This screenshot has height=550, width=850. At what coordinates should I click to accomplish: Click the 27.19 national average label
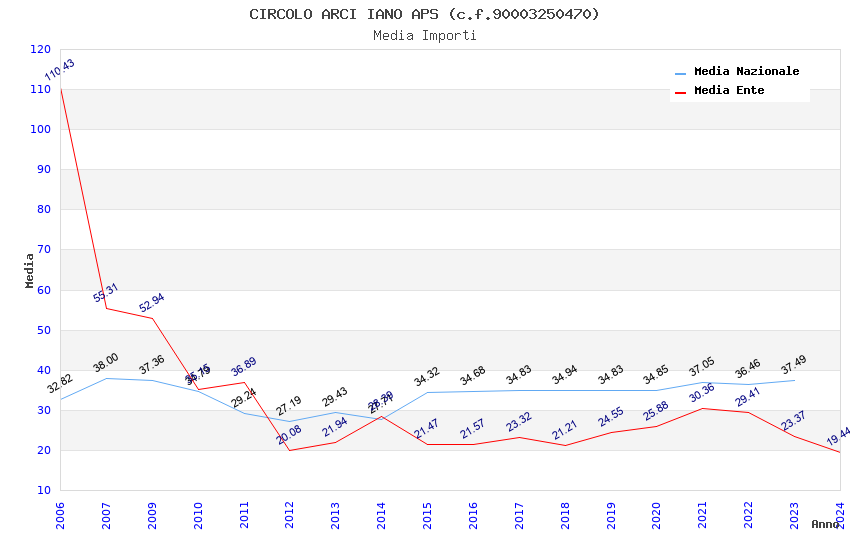point(289,406)
